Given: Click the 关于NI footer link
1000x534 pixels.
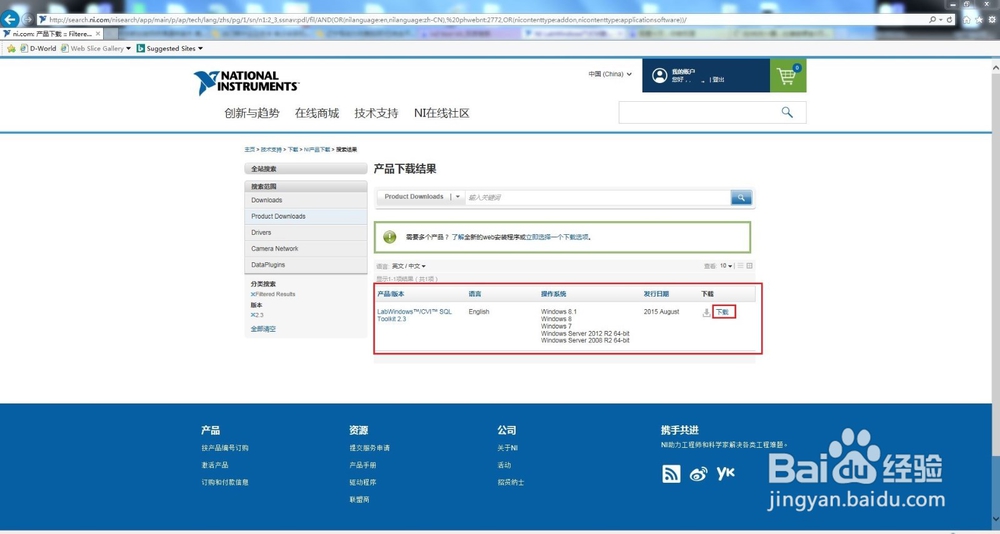Looking at the screenshot, I should point(508,448).
